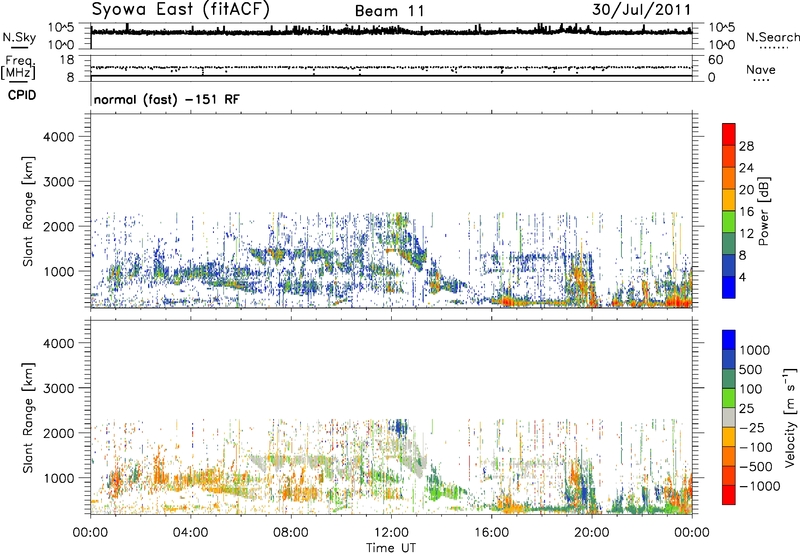800x554 pixels.
Task: Click the "04:00" time tick label
Action: click(x=190, y=533)
